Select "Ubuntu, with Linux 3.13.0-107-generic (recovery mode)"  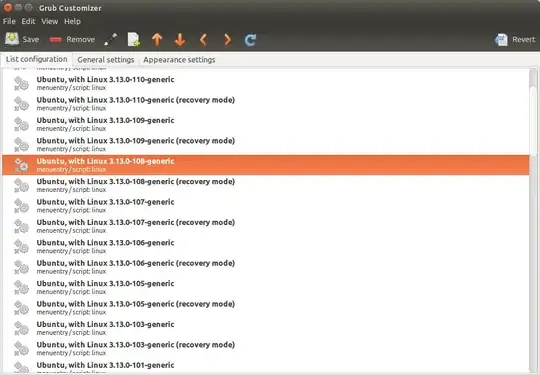(x=136, y=222)
